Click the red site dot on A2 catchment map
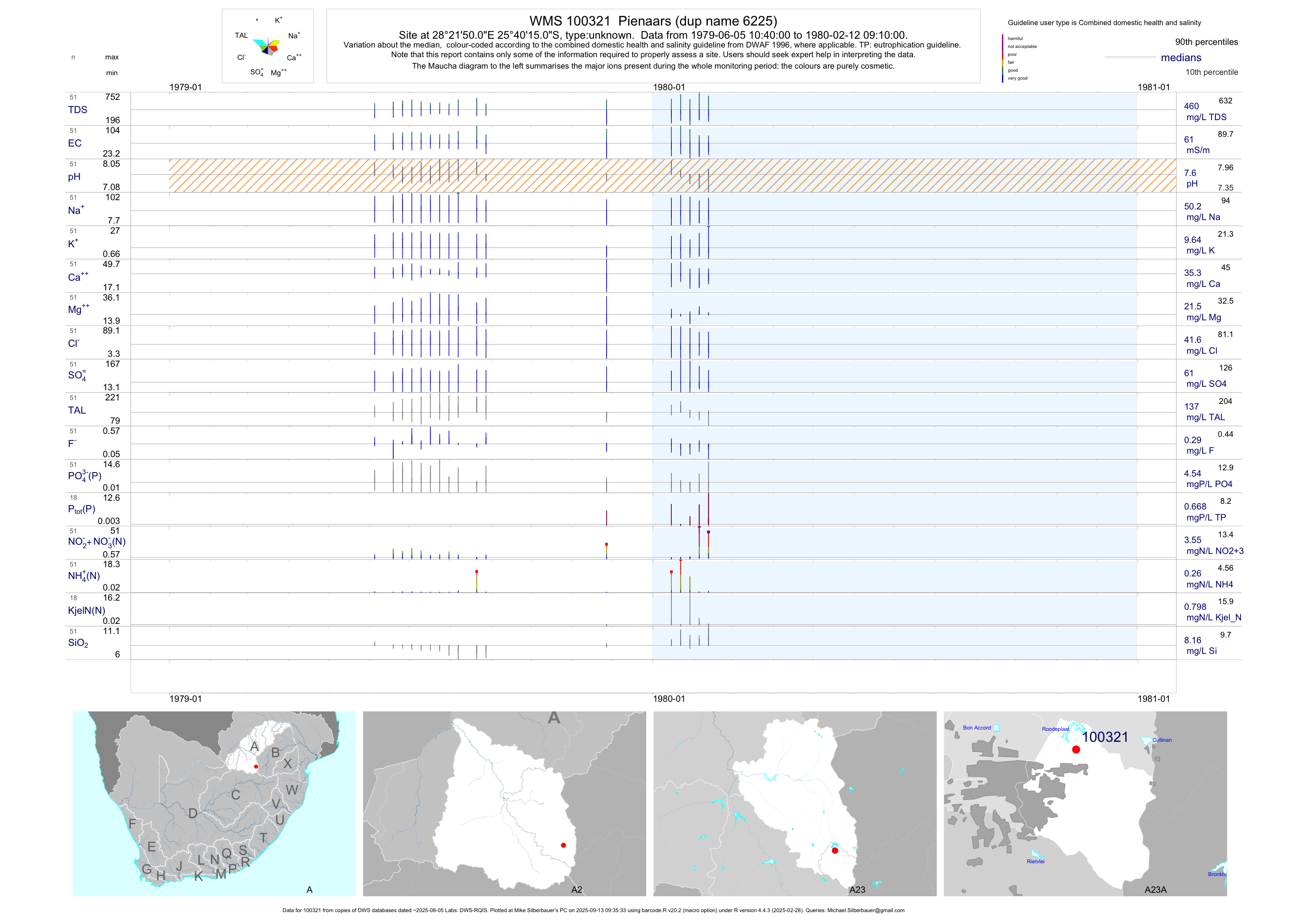Image resolution: width=1307 pixels, height=924 pixels. (563, 845)
